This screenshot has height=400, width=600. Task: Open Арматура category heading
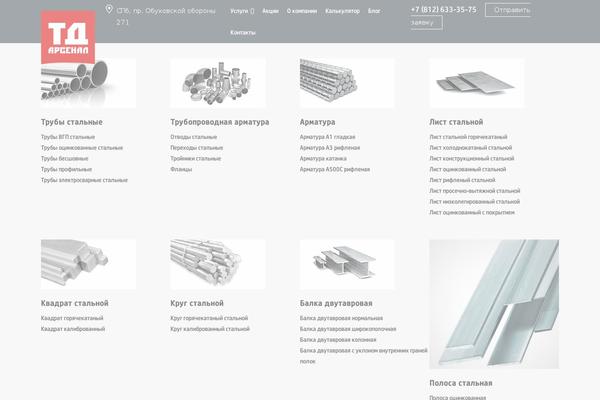coord(317,122)
